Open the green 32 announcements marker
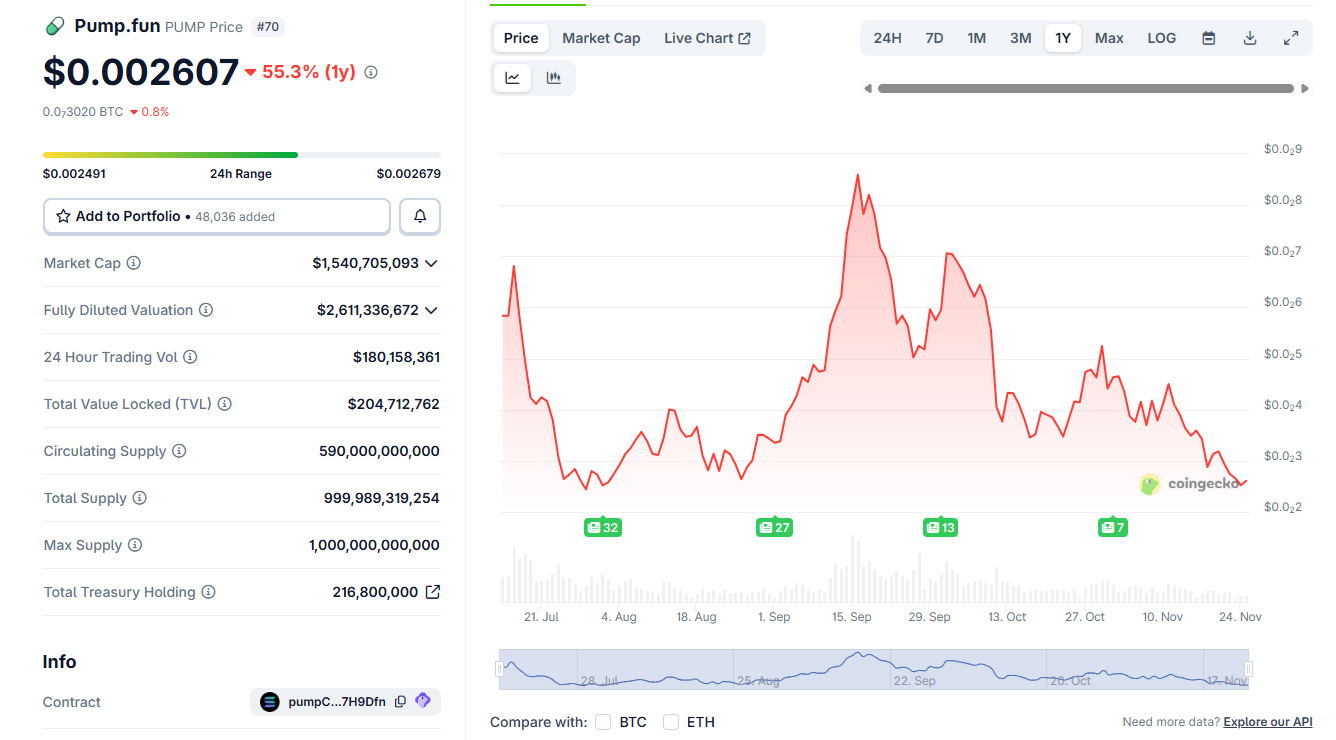 (602, 527)
